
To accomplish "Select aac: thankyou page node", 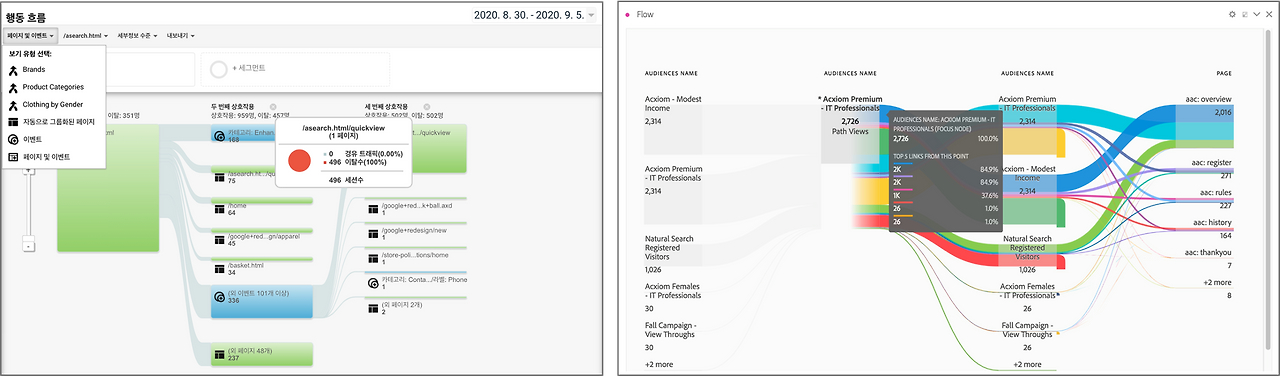I will tap(1207, 258).
